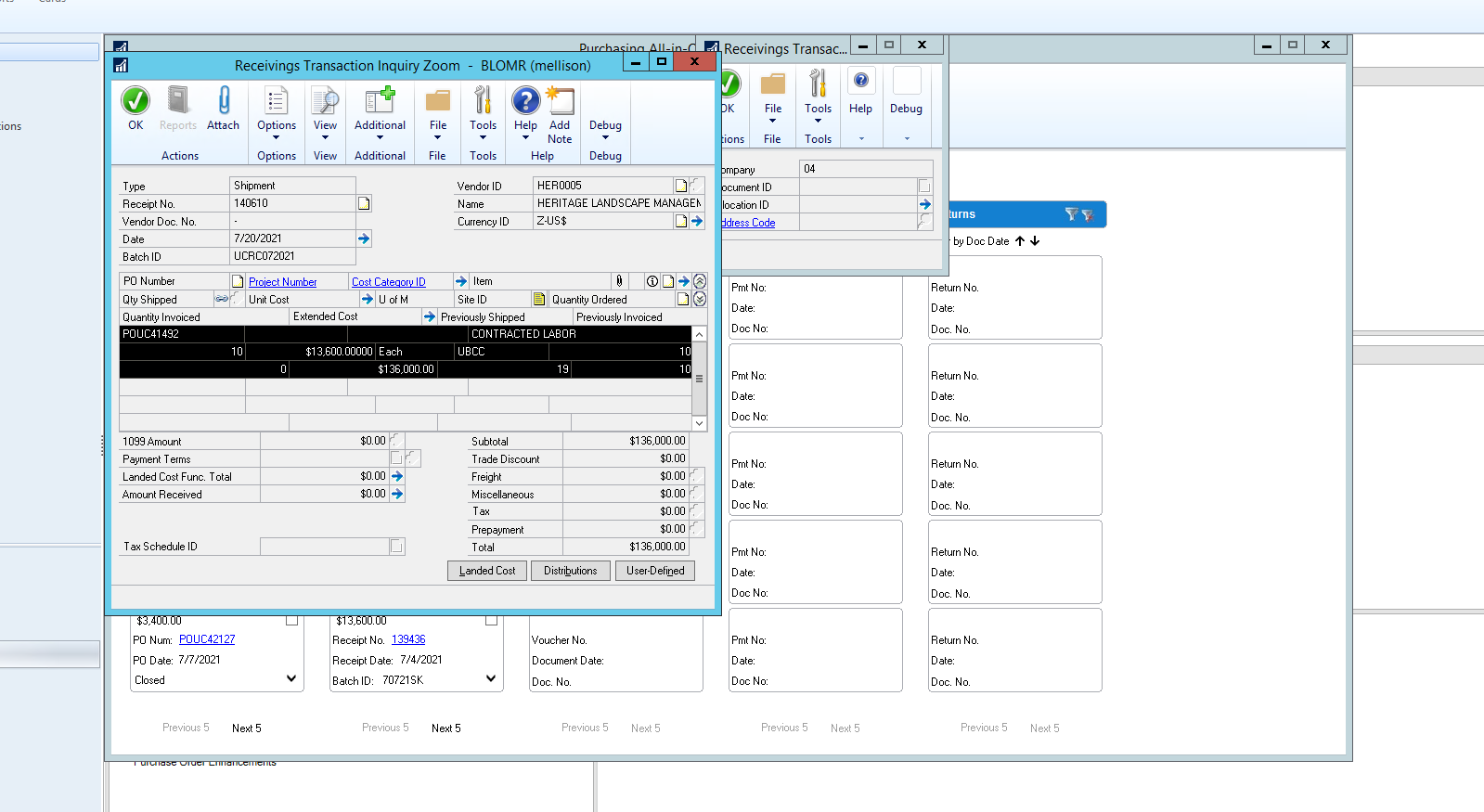Click the Company field showing 04
Image resolution: width=1484 pixels, height=812 pixels.
(x=866, y=169)
